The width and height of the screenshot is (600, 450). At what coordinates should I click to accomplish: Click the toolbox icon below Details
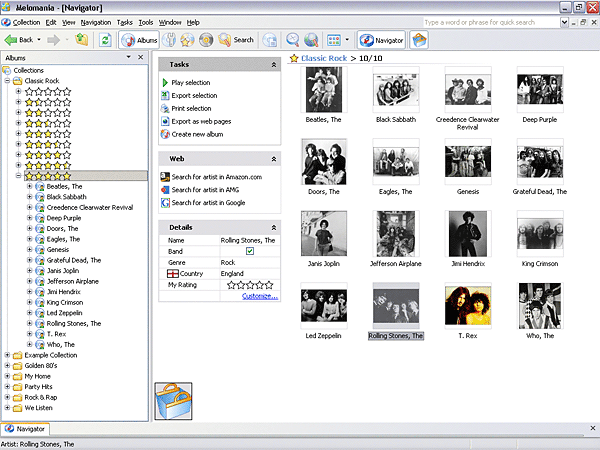[x=175, y=402]
